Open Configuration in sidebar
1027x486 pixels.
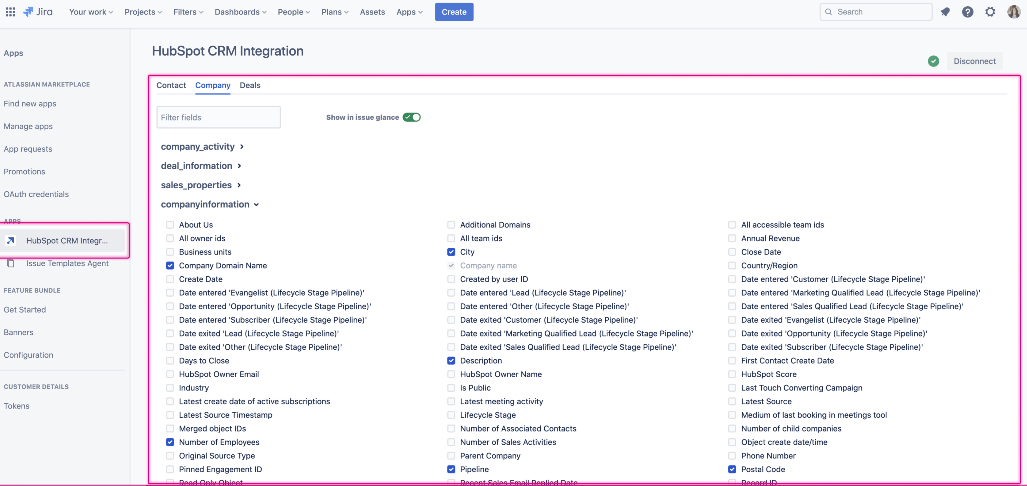point(28,355)
